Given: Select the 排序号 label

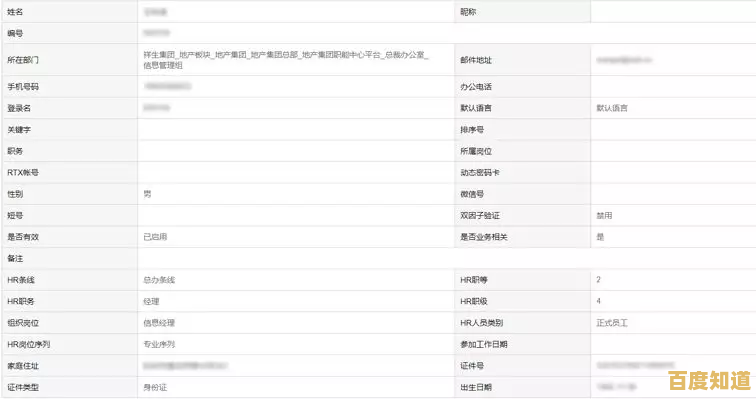Looking at the screenshot, I should point(472,130).
